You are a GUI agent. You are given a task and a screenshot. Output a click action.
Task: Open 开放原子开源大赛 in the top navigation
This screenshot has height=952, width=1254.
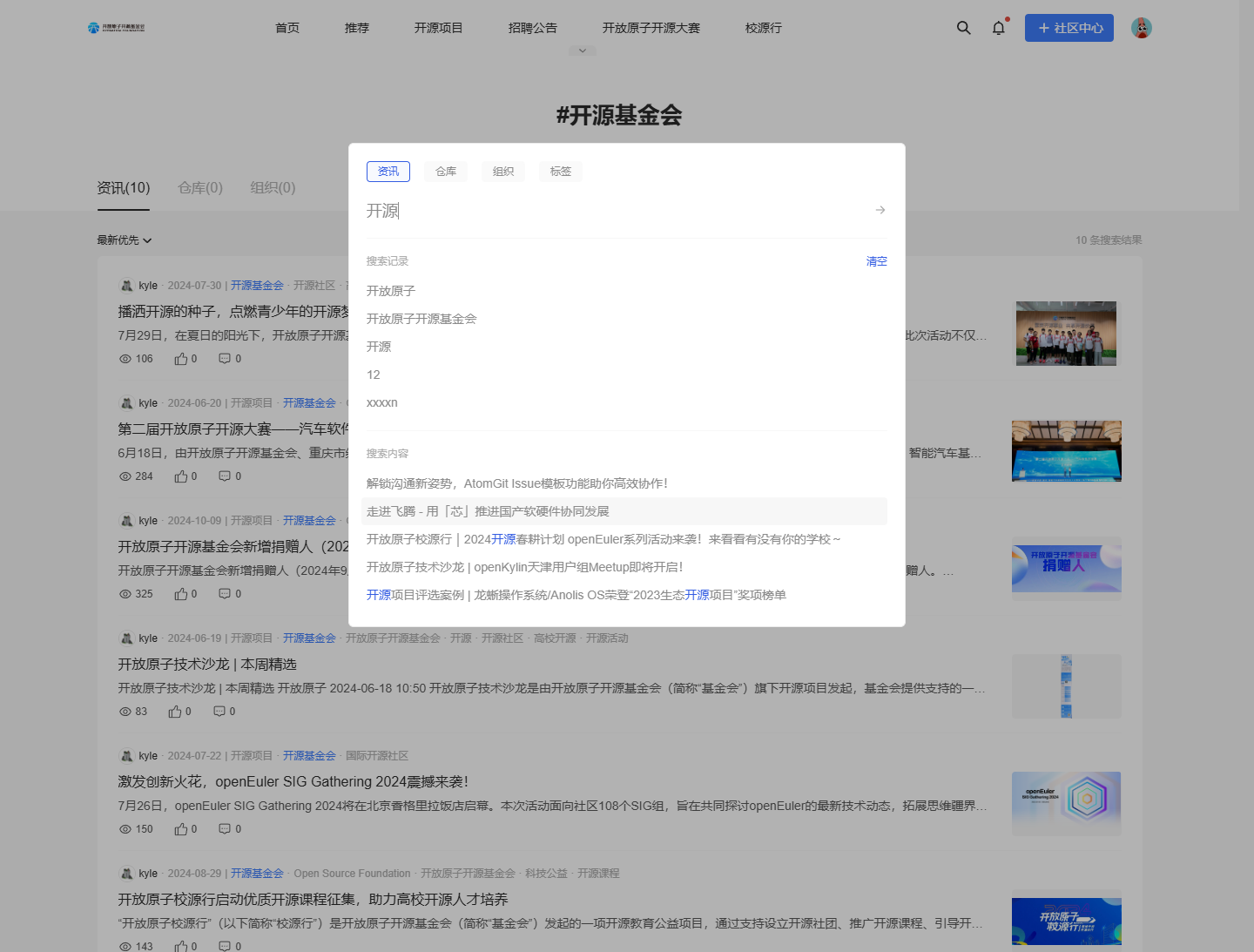651,28
